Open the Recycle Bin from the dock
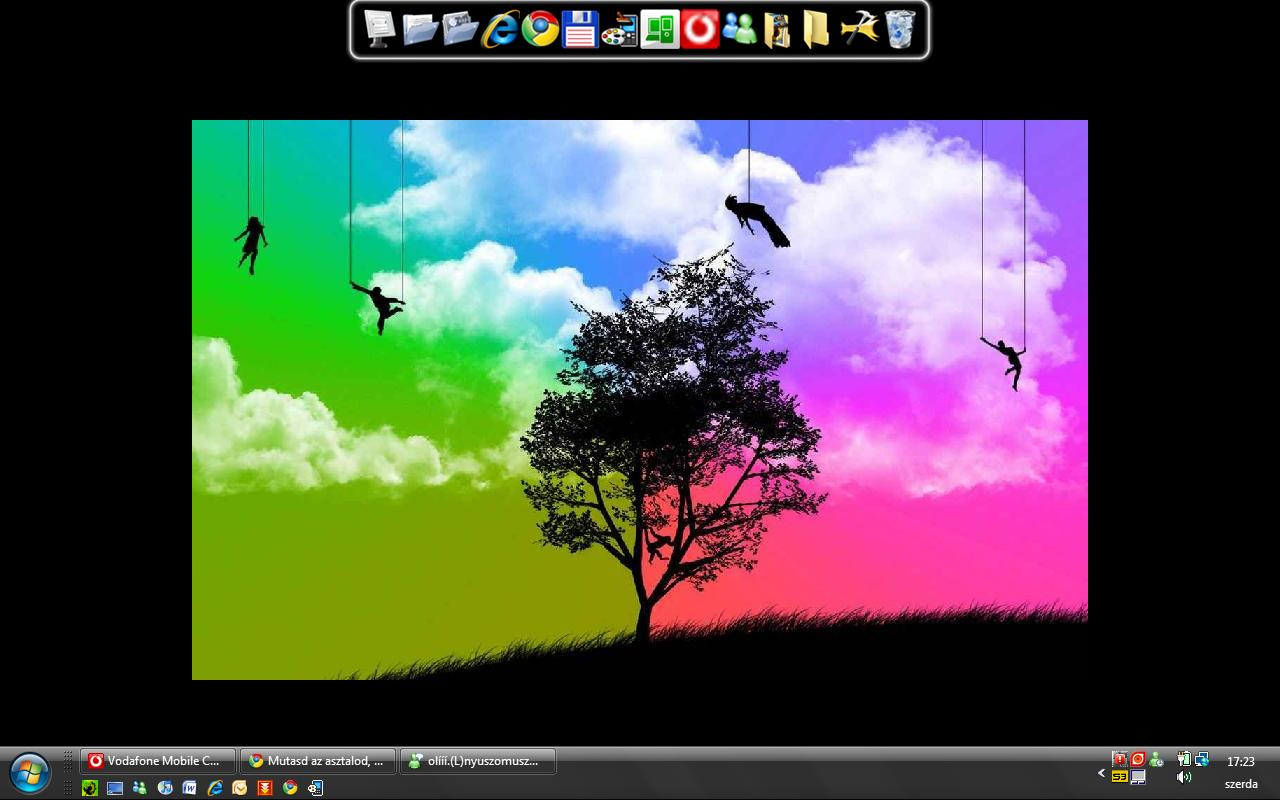Image resolution: width=1280 pixels, height=800 pixels. coord(900,29)
